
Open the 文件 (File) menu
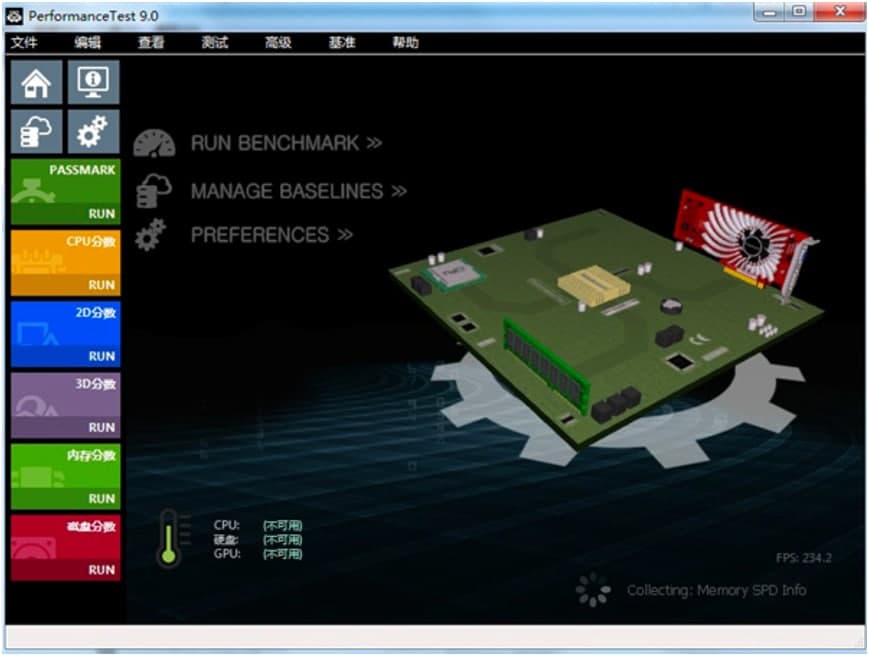click(24, 43)
